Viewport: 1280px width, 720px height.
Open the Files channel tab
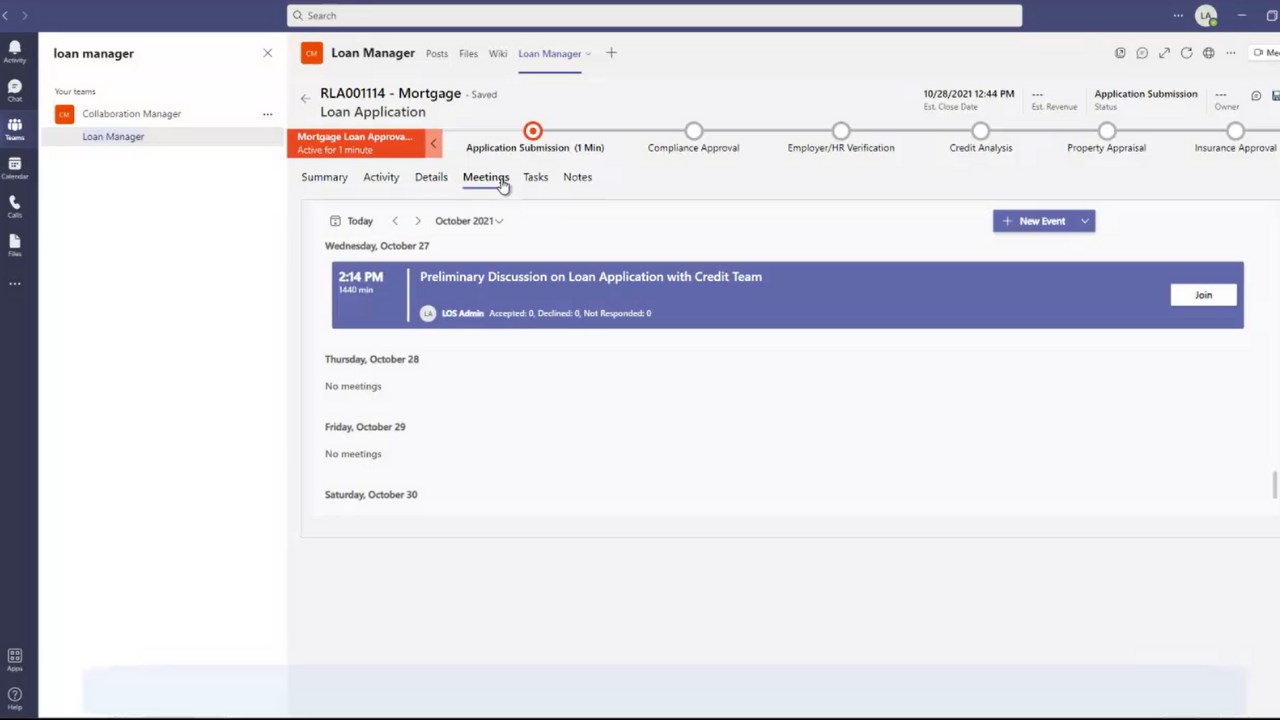click(468, 54)
